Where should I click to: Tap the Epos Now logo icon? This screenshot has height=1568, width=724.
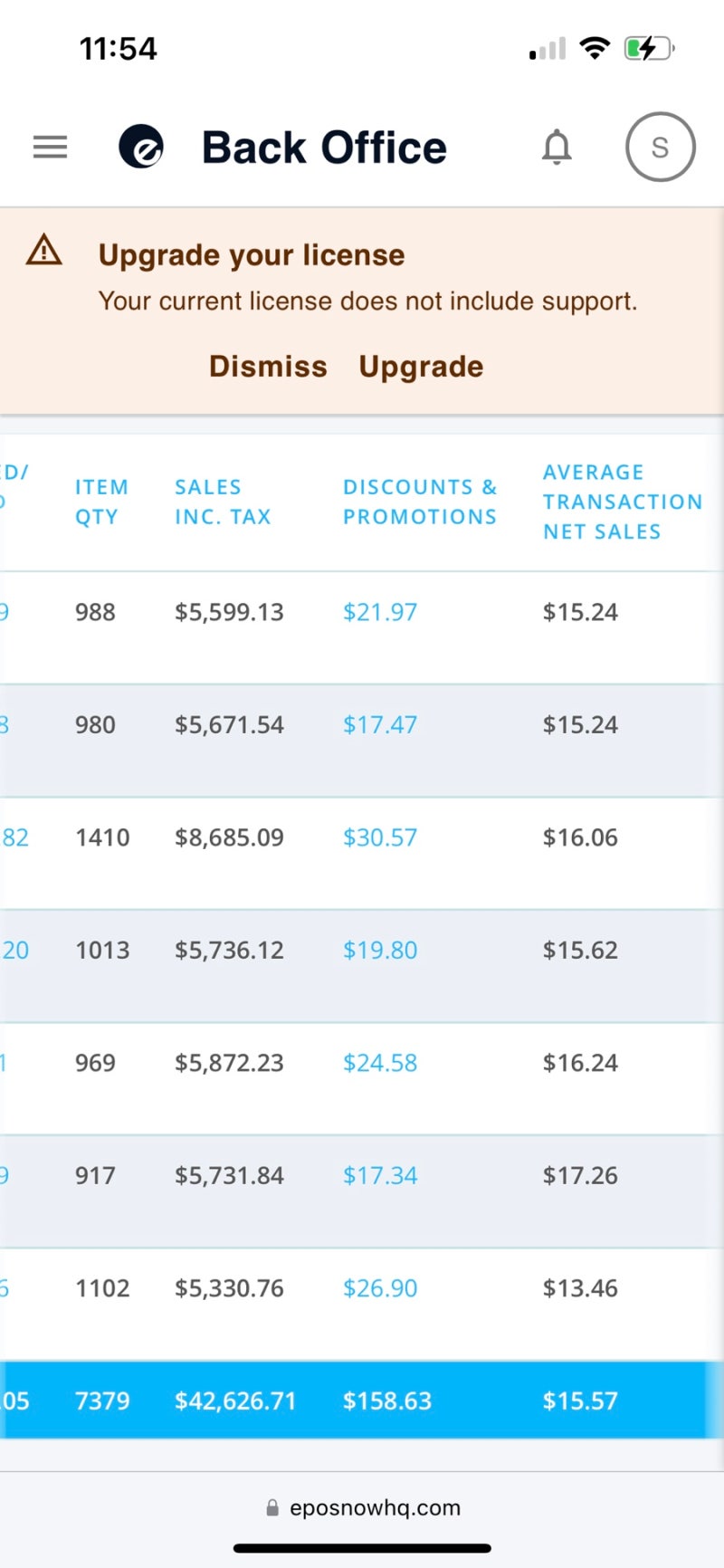141,147
